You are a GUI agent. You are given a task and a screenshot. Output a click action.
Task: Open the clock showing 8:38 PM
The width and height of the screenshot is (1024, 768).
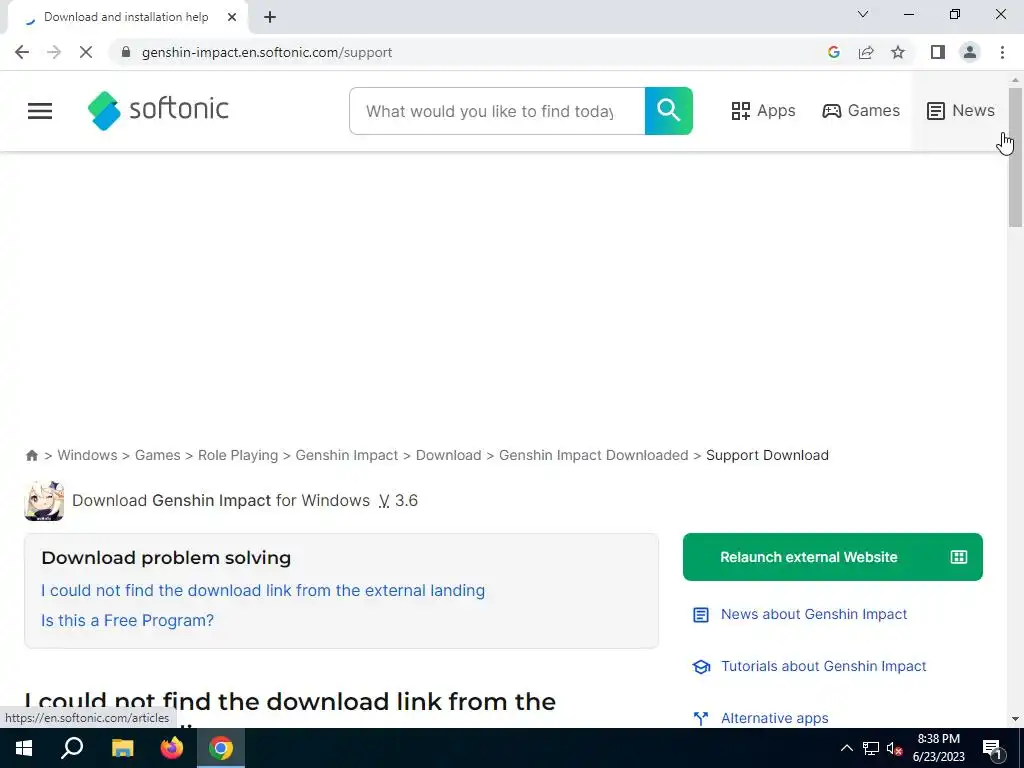tap(938, 748)
